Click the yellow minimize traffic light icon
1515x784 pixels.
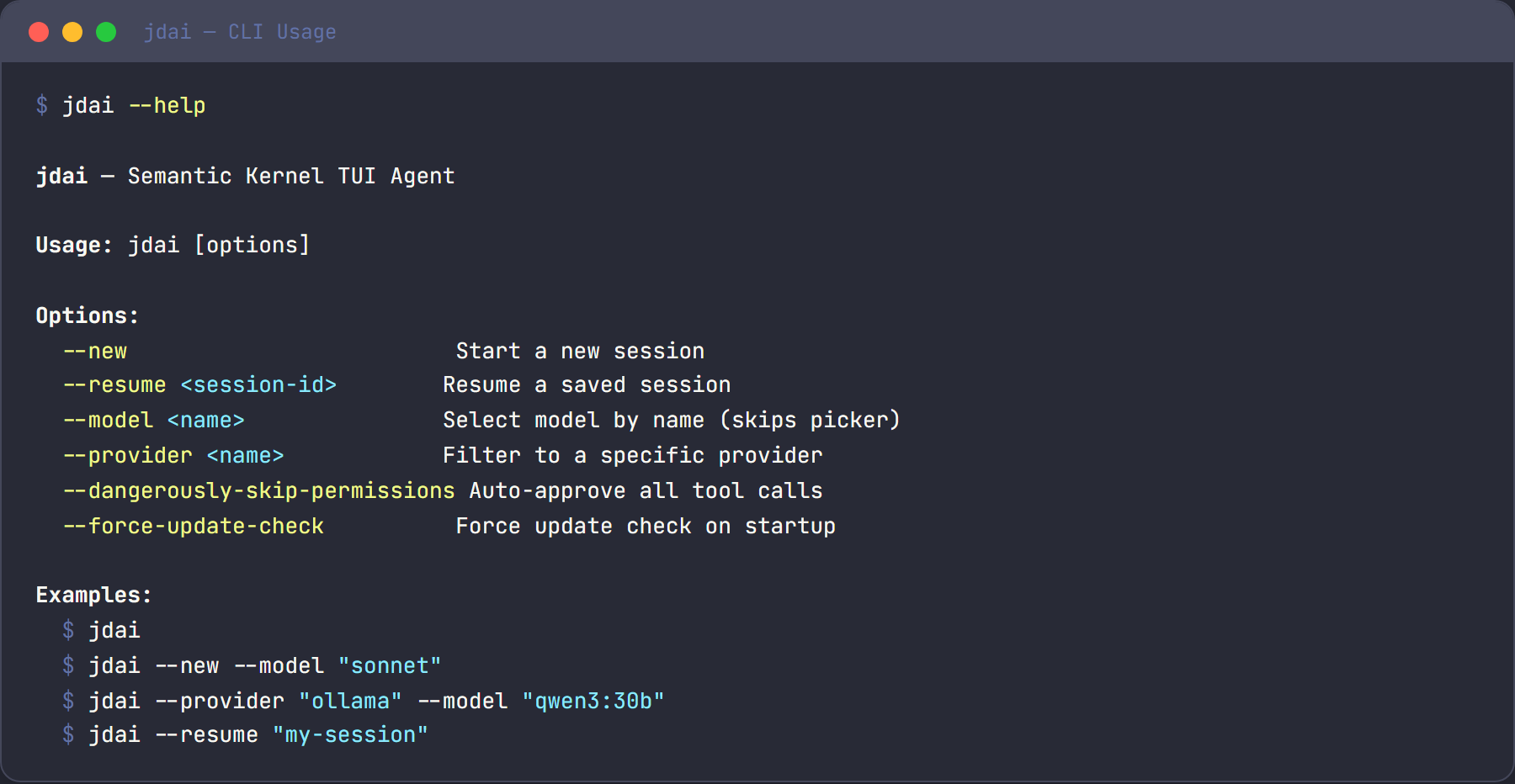click(73, 32)
